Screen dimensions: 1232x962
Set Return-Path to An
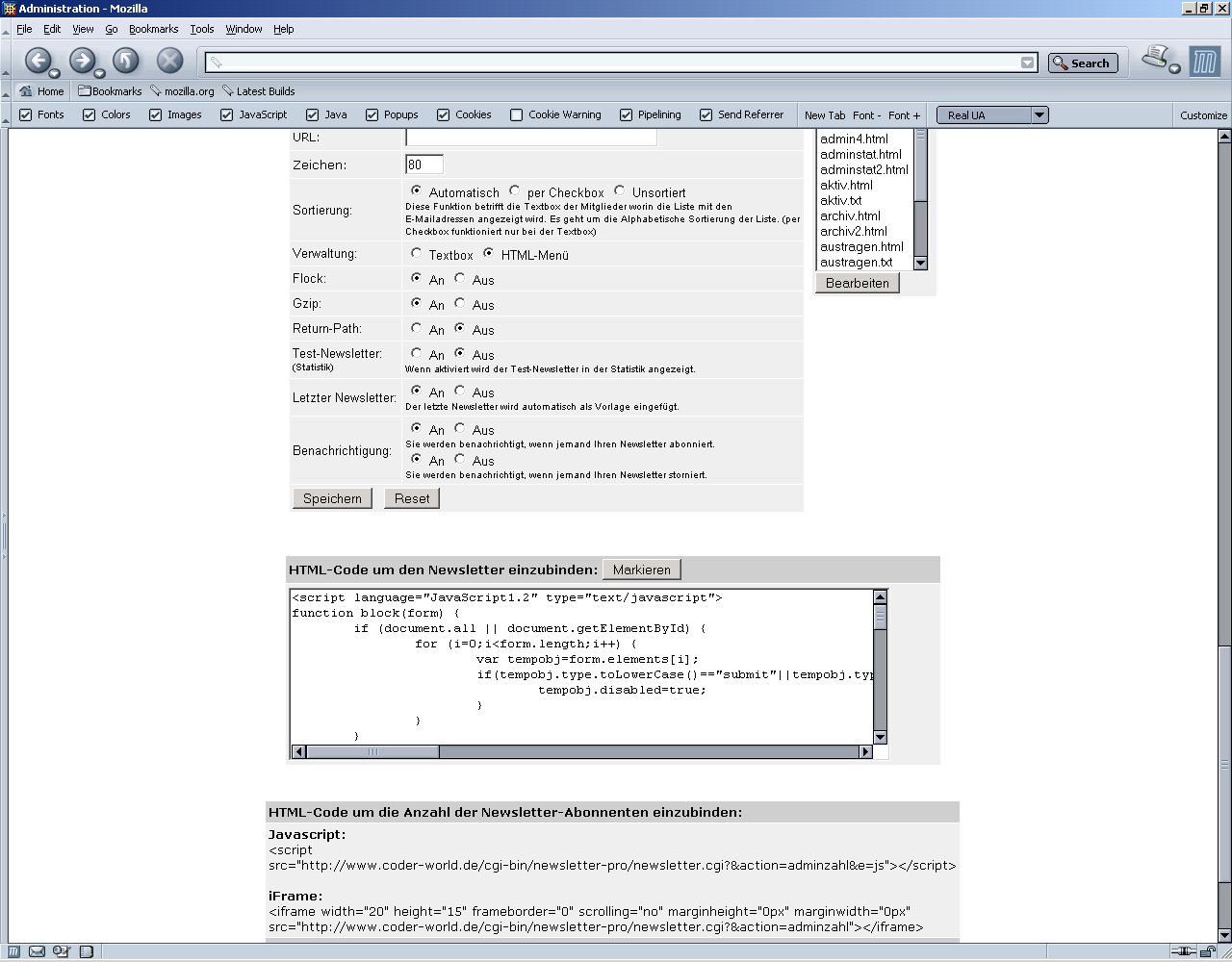tap(416, 328)
